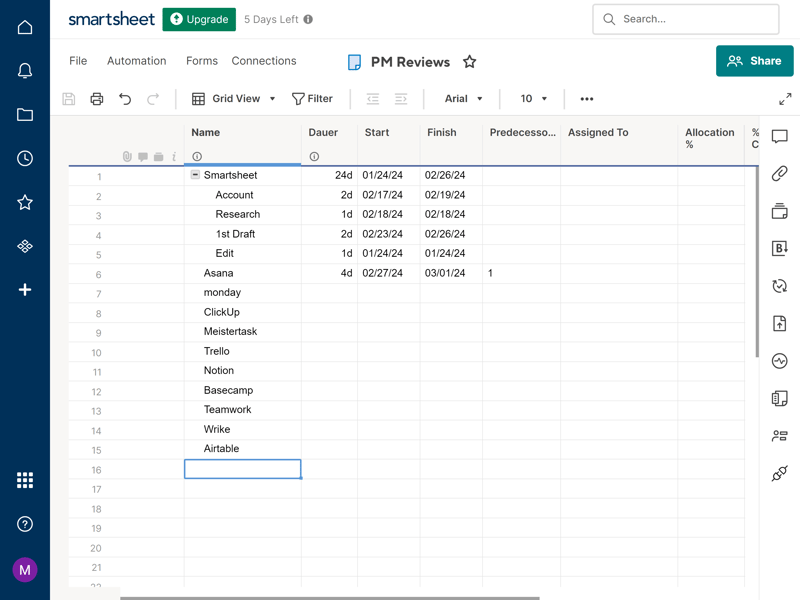Click the Smartsheet duration cell 24d
The image size is (800, 600).
point(329,175)
